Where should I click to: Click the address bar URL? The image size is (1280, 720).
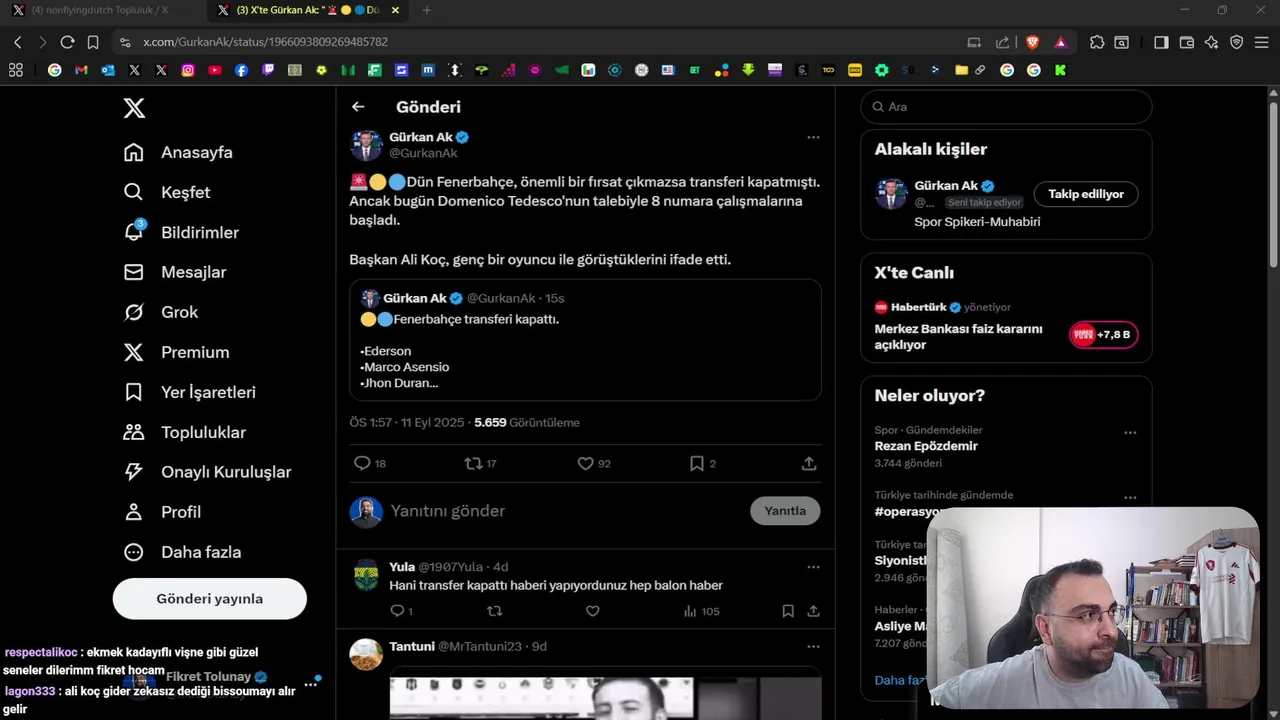click(265, 42)
